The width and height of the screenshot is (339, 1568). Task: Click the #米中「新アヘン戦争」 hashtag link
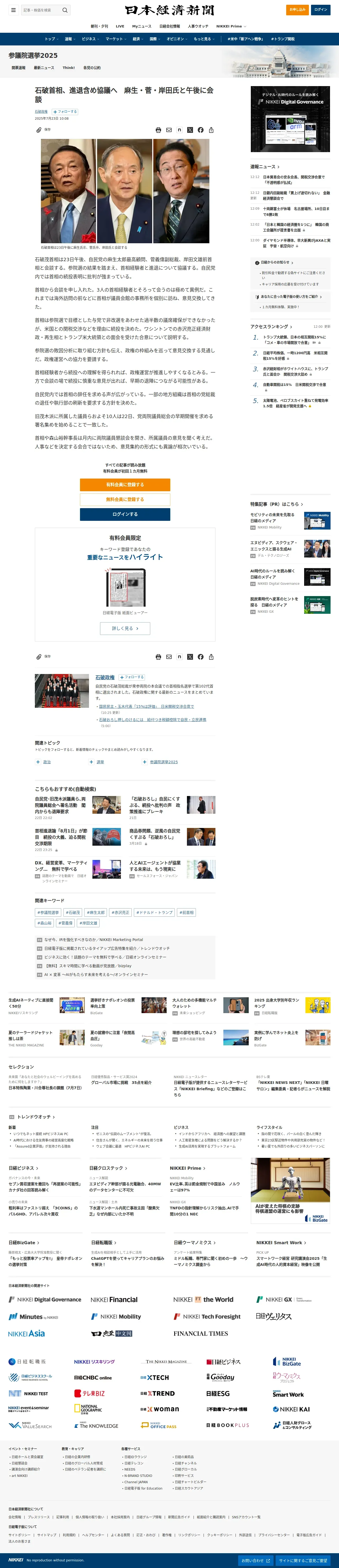click(x=245, y=39)
